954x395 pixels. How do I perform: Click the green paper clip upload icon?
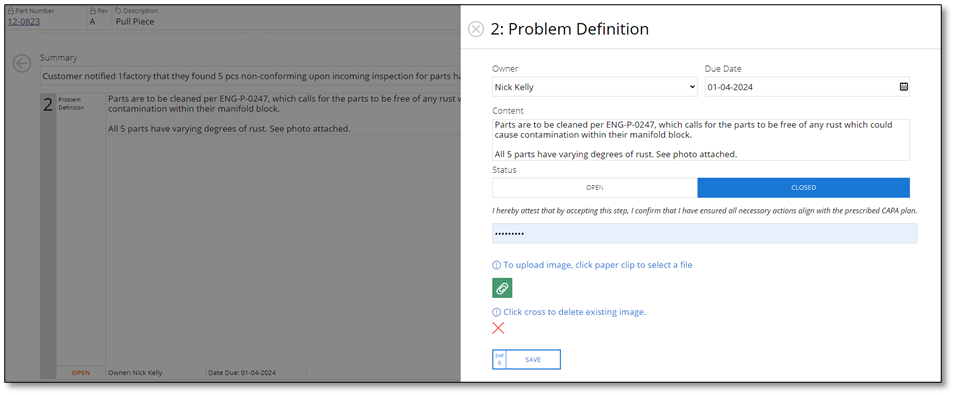(x=502, y=288)
